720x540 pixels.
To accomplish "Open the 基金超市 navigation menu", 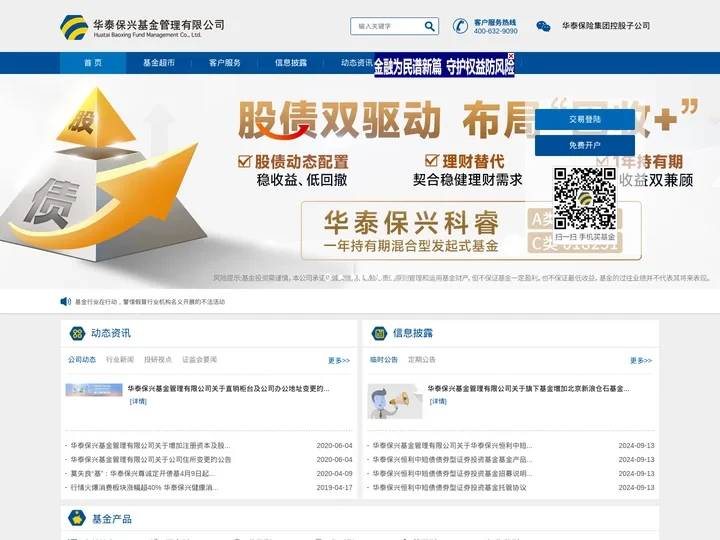I will 159,63.
